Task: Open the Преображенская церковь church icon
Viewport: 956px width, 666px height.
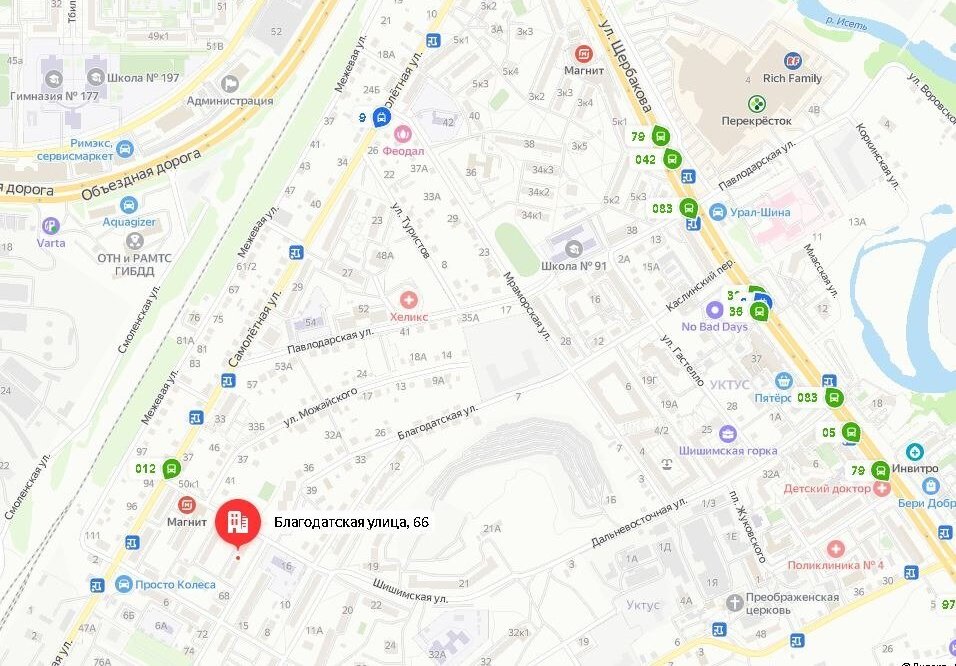Action: (735, 603)
